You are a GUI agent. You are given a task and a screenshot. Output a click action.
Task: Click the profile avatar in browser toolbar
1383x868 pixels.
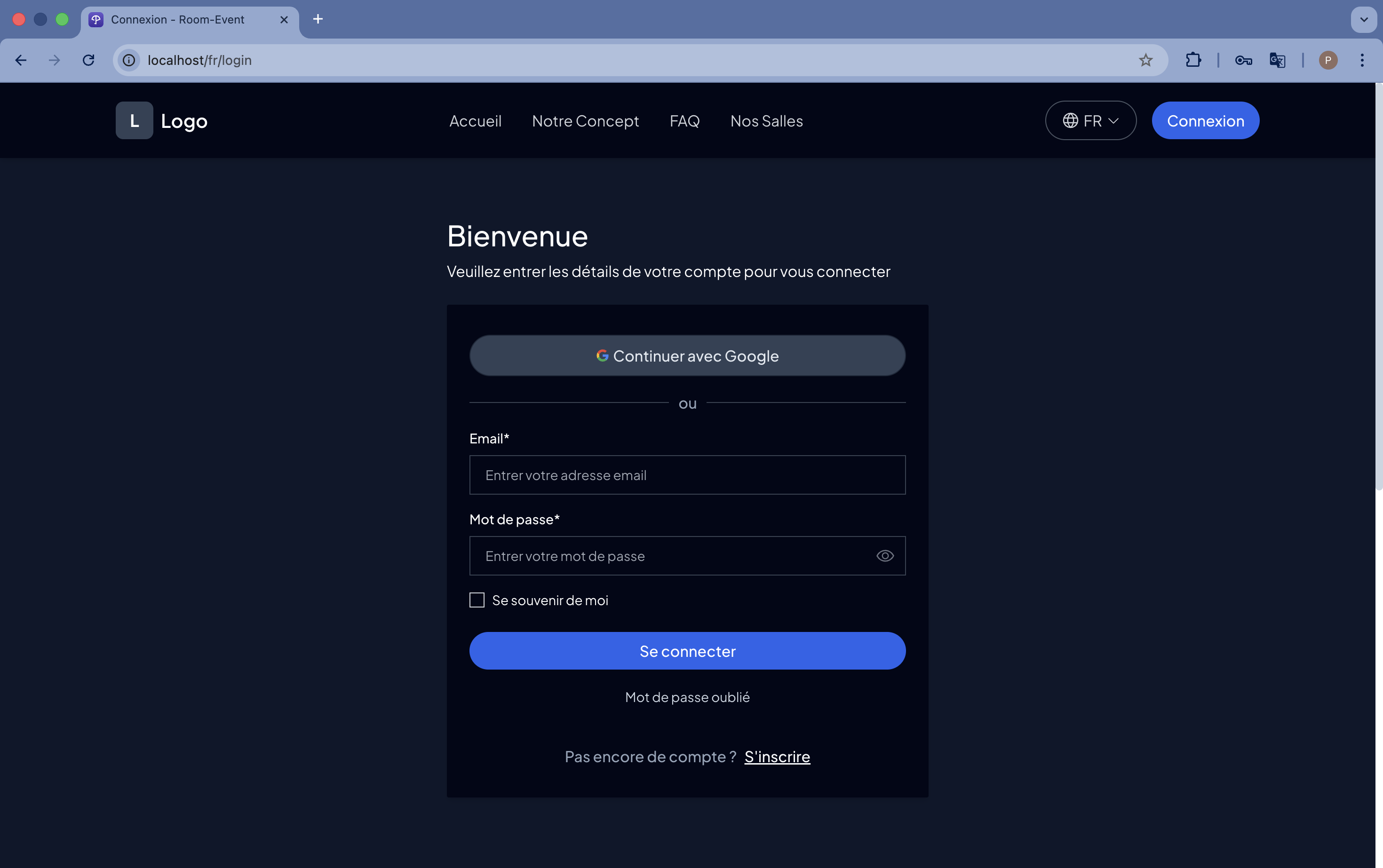point(1327,60)
